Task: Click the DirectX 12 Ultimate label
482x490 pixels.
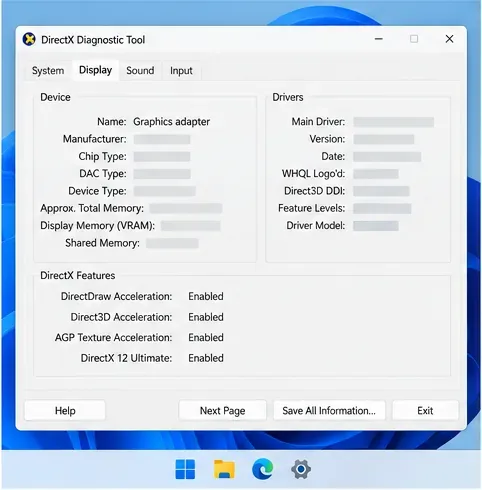Action: click(x=126, y=358)
